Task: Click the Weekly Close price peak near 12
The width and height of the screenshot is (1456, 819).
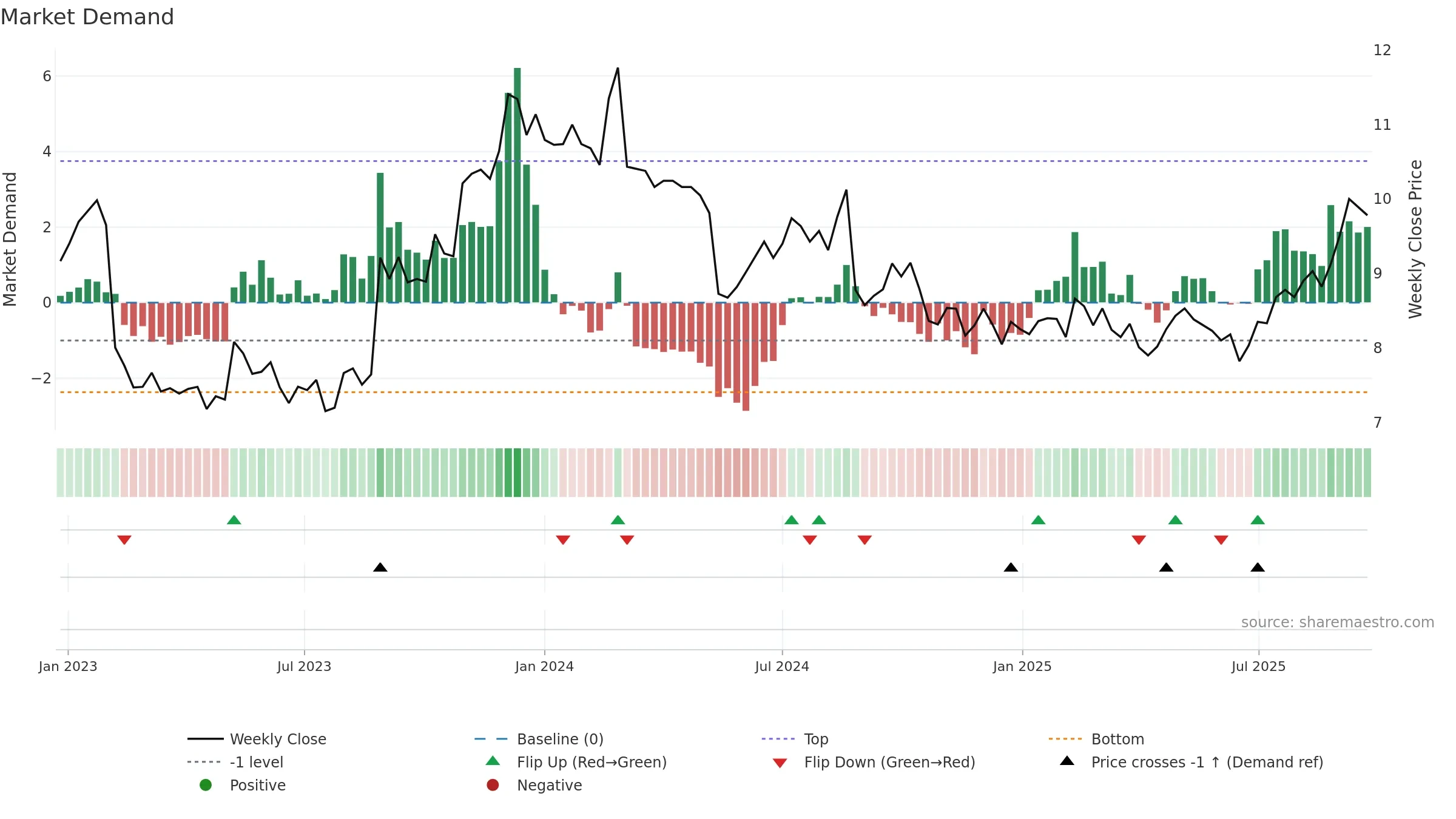Action: click(618, 69)
